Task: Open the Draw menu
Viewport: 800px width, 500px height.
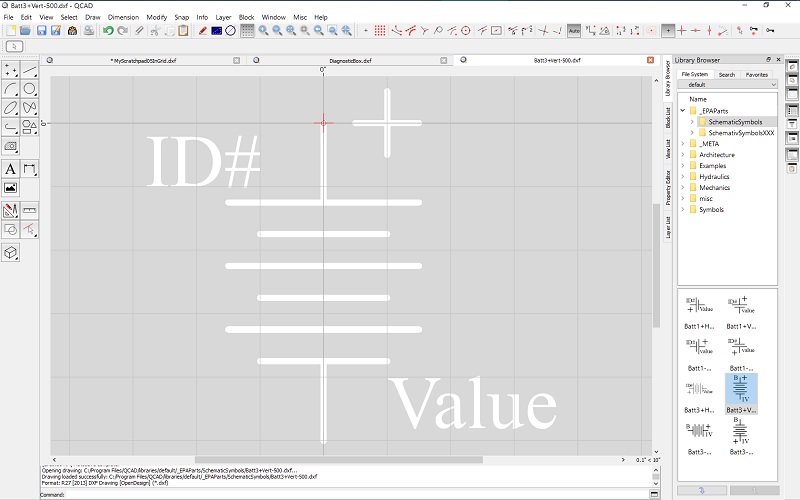Action: click(92, 17)
